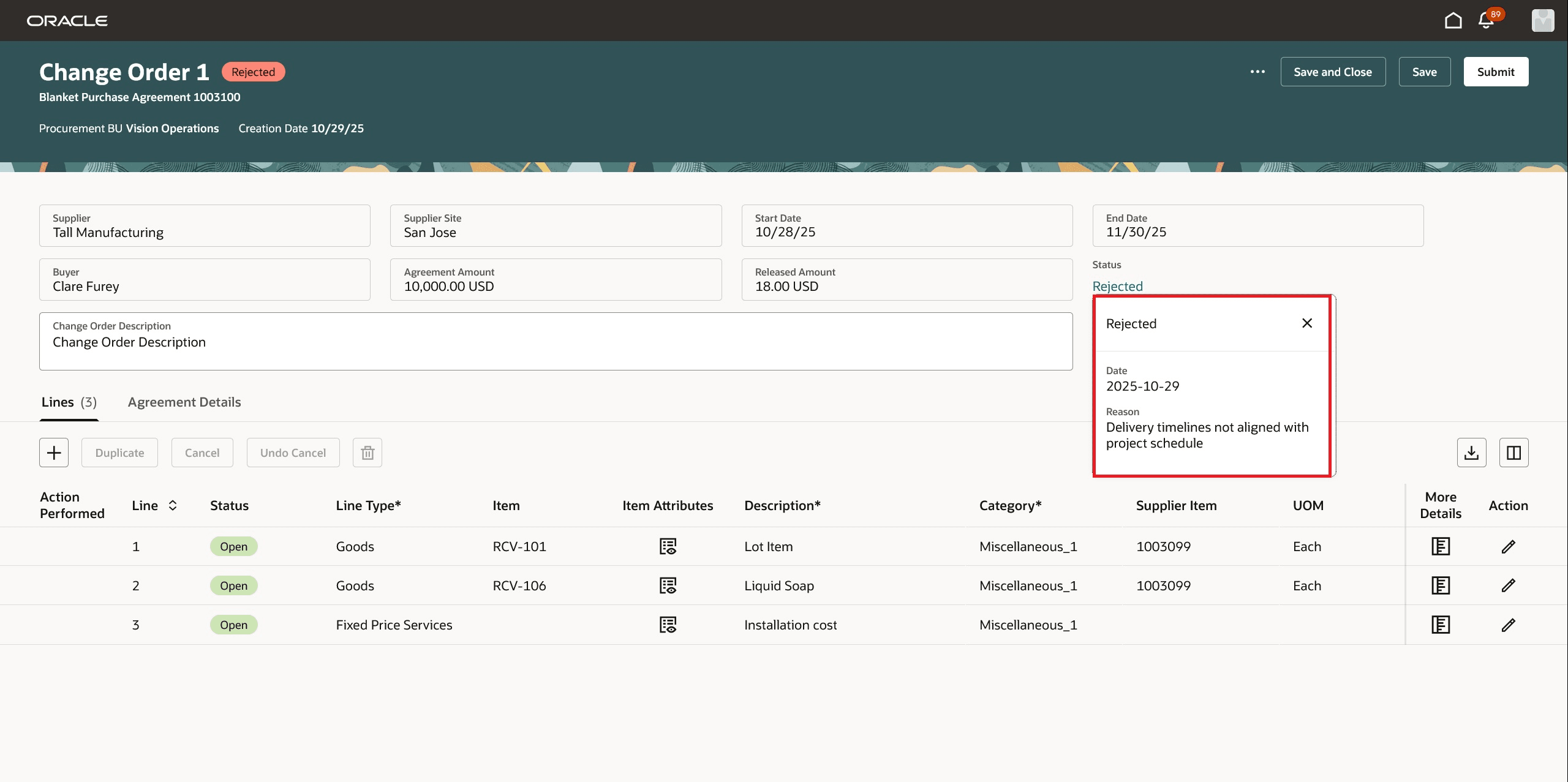
Task: Delete selected lines using the trash icon
Action: [367, 452]
